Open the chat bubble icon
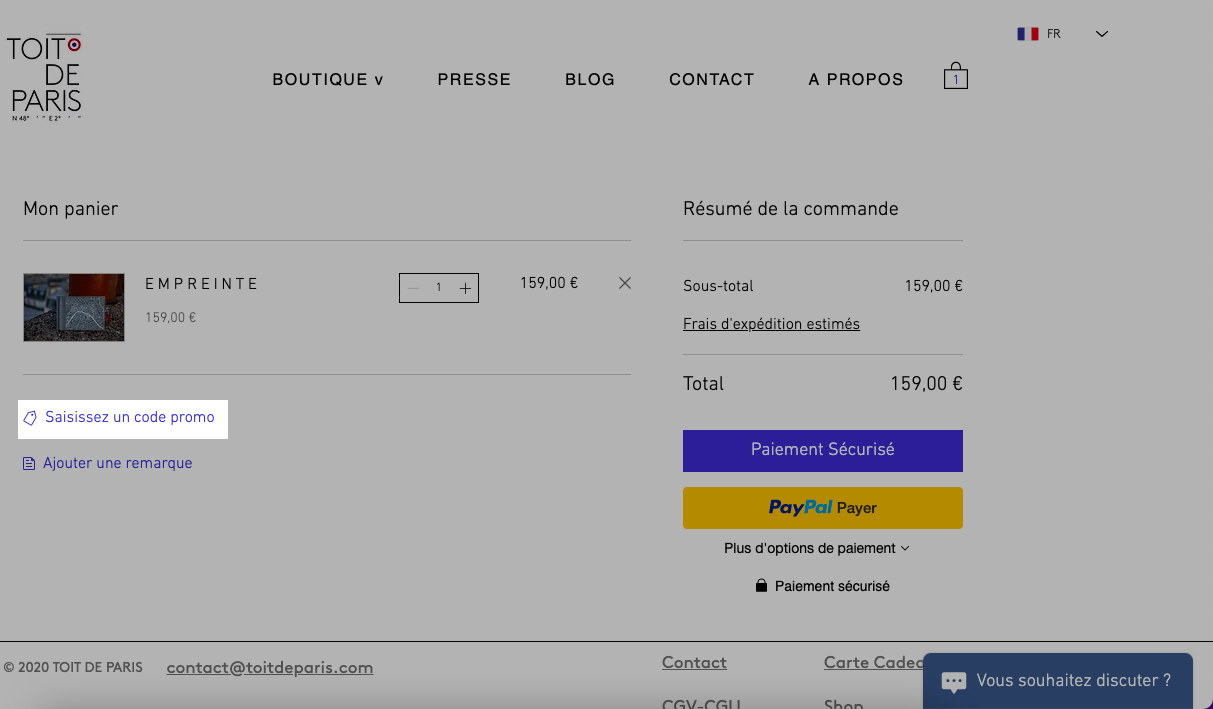Image resolution: width=1213 pixels, height=709 pixels. click(953, 682)
